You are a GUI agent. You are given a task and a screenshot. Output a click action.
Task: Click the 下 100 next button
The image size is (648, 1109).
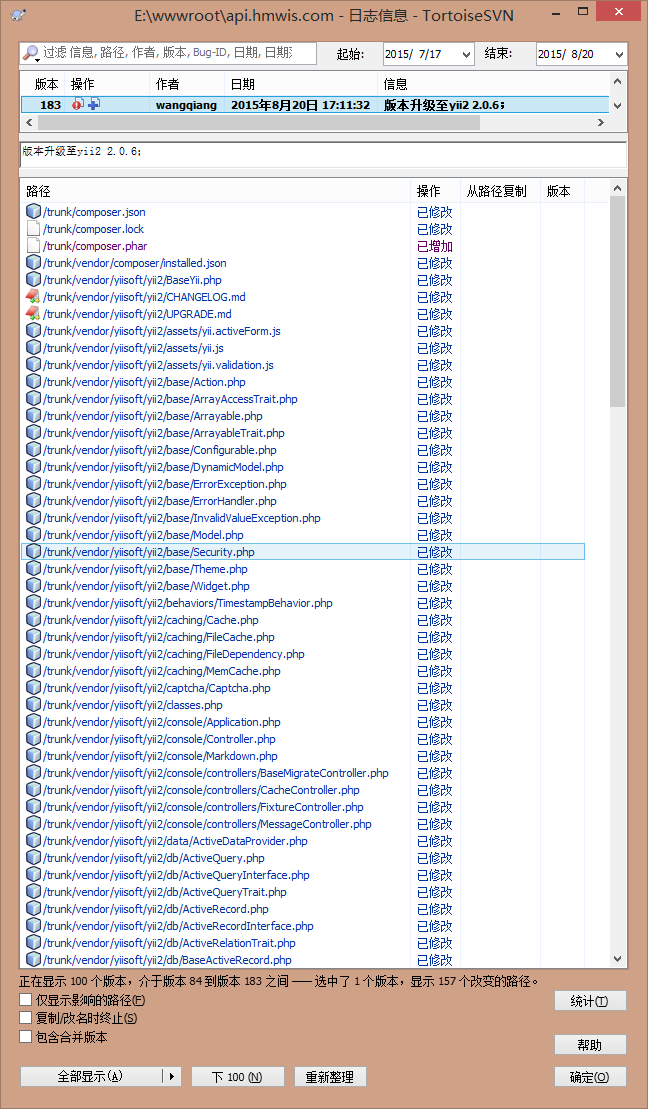(238, 1076)
